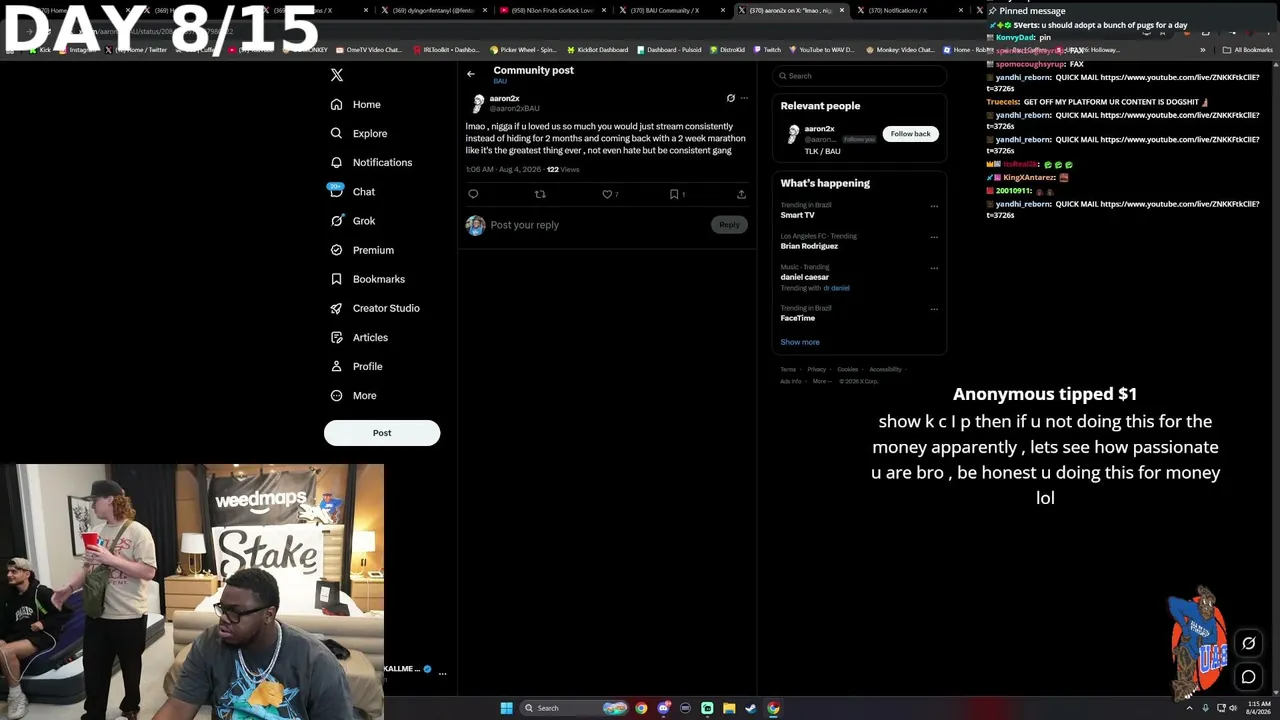Bookmark the post with the bookmark icon
Screen dimensions: 1280x720
tap(674, 194)
